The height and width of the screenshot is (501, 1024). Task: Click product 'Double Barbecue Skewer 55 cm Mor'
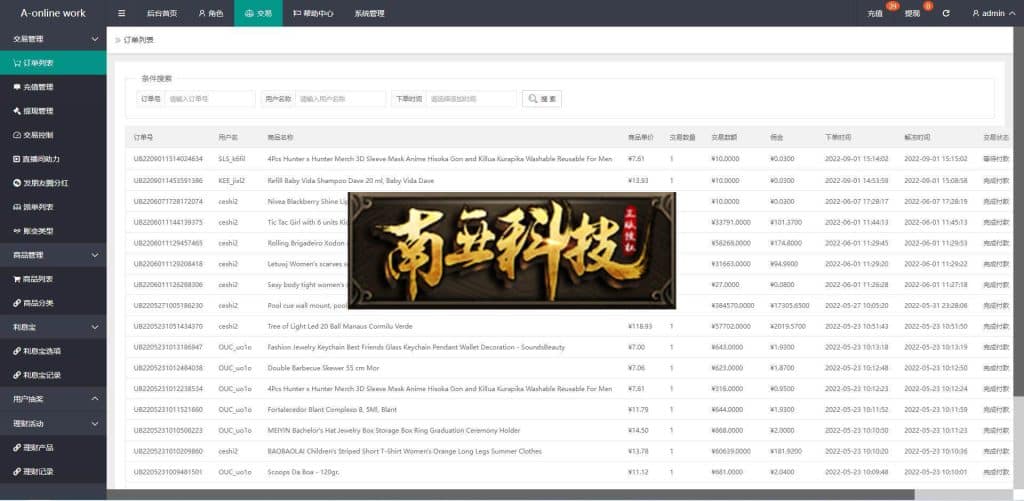(323, 368)
